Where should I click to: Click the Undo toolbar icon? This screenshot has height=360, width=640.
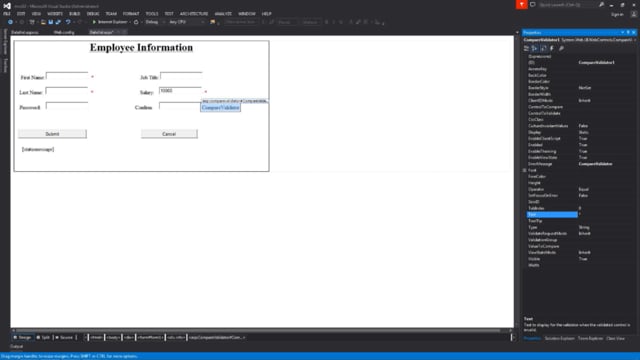coord(68,22)
